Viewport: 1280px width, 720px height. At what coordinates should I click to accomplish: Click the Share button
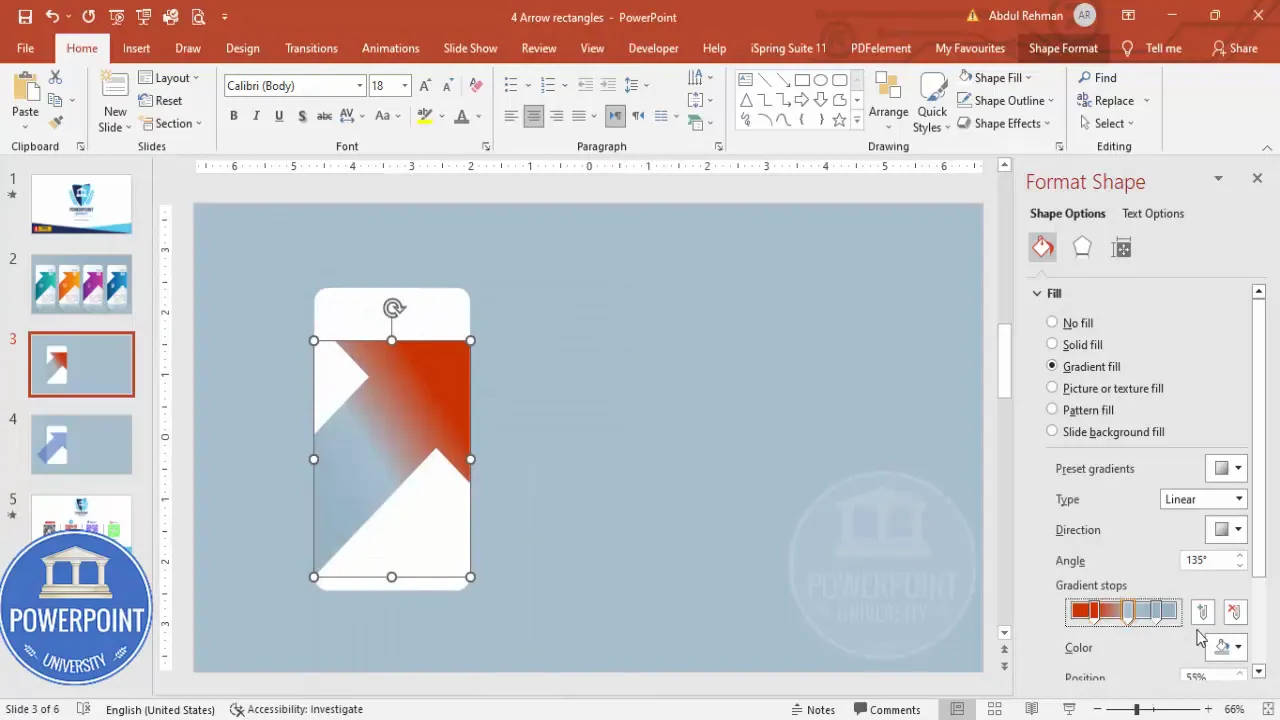coord(1234,48)
